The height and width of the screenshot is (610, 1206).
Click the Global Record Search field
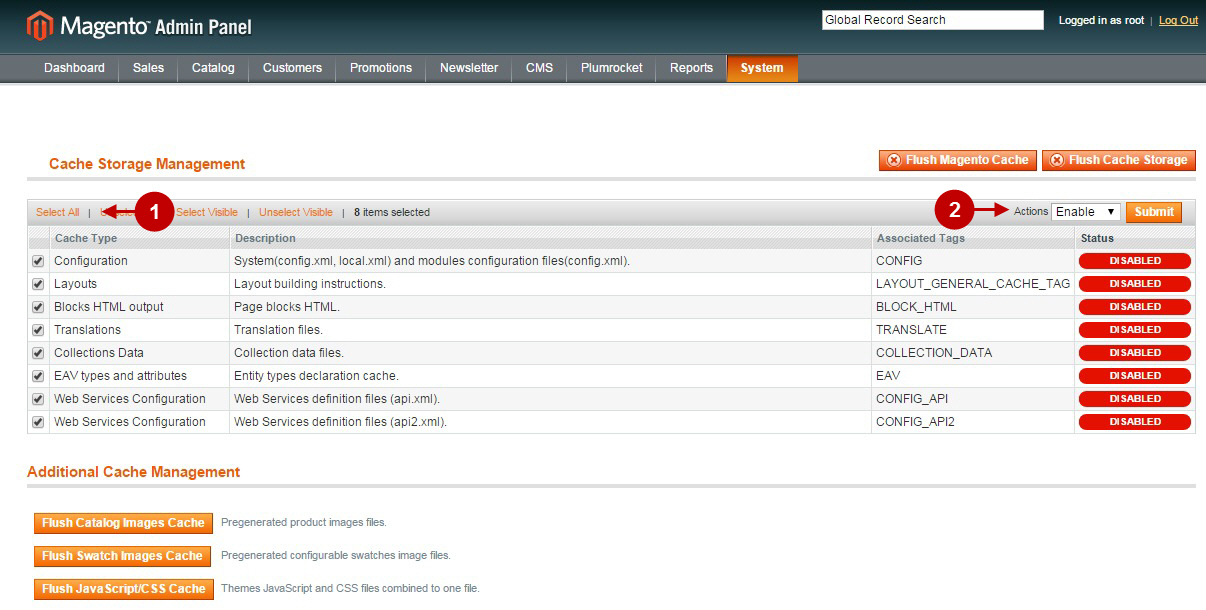[x=932, y=20]
